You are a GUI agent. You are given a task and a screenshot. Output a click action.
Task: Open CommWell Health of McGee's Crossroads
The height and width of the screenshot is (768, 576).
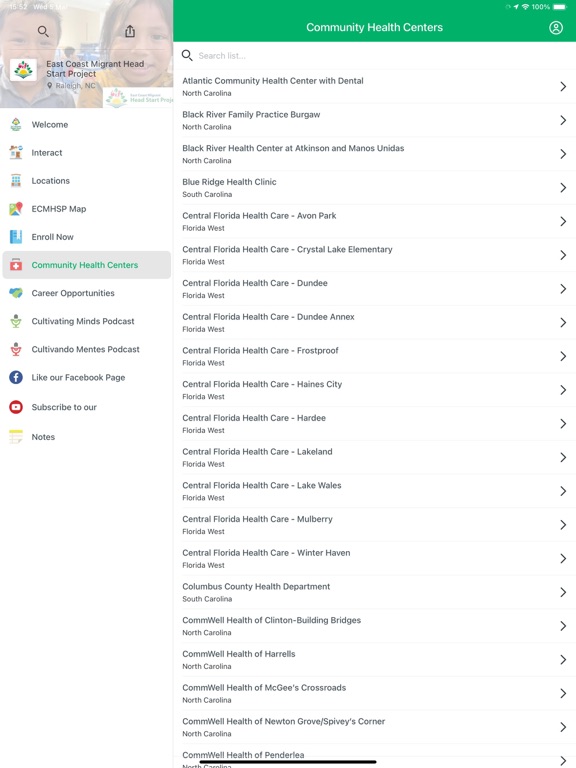375,694
